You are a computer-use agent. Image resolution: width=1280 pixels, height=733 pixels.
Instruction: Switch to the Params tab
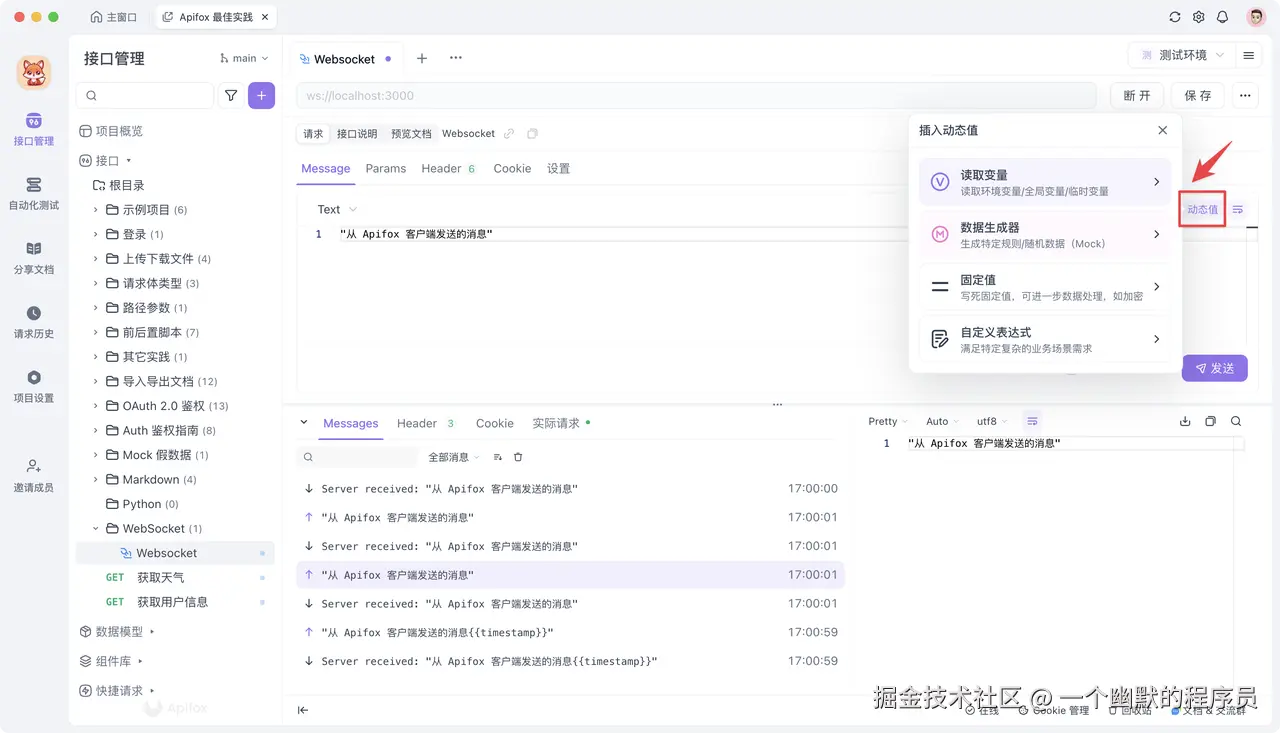(x=386, y=168)
